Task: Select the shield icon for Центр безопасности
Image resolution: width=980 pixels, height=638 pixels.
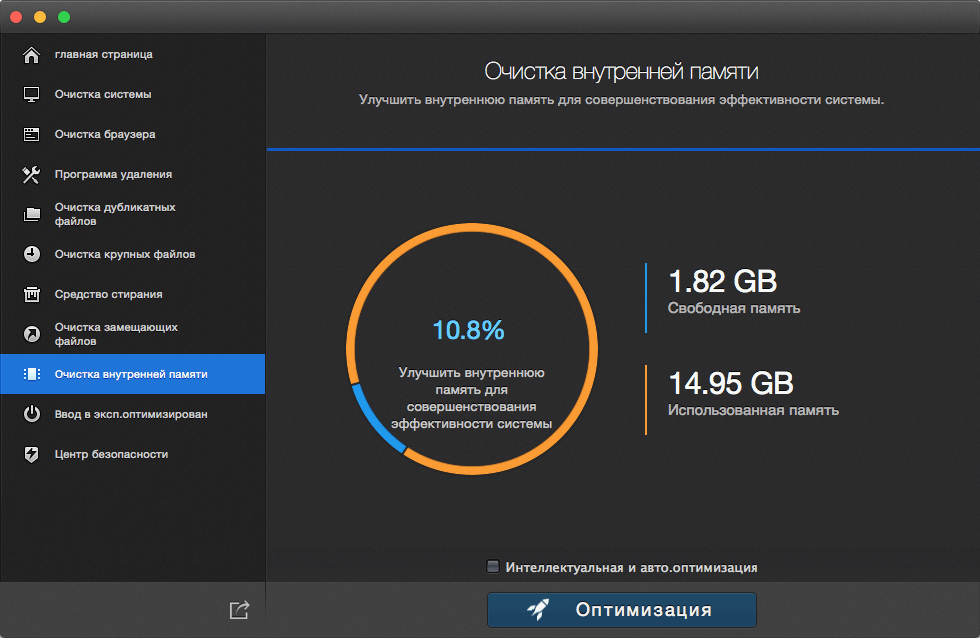Action: pyautogui.click(x=31, y=454)
